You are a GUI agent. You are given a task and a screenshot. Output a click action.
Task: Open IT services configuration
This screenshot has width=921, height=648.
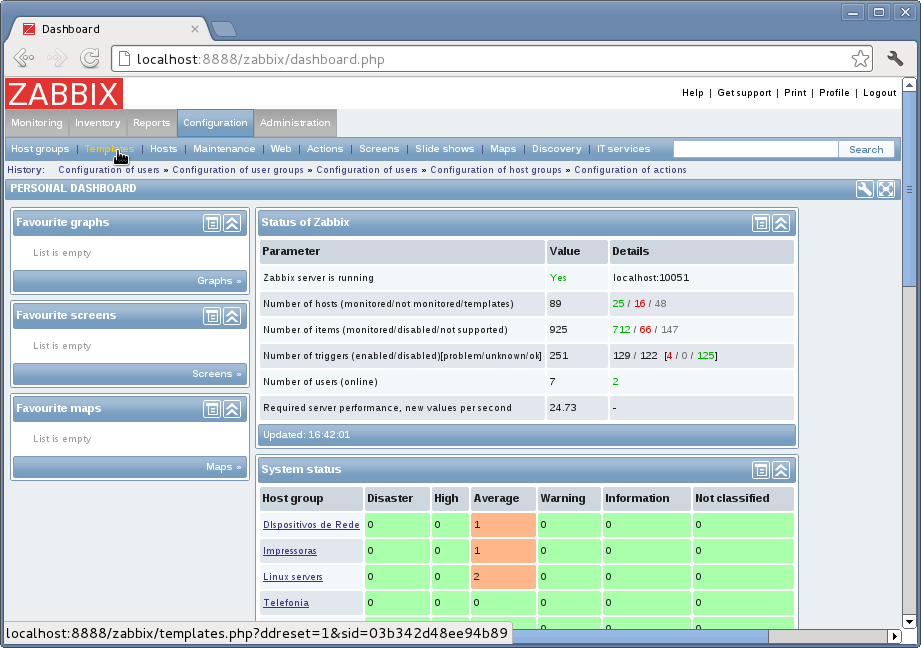click(623, 149)
